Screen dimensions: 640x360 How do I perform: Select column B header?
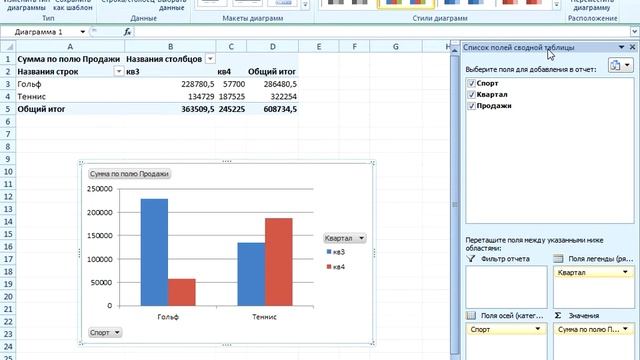(x=171, y=47)
